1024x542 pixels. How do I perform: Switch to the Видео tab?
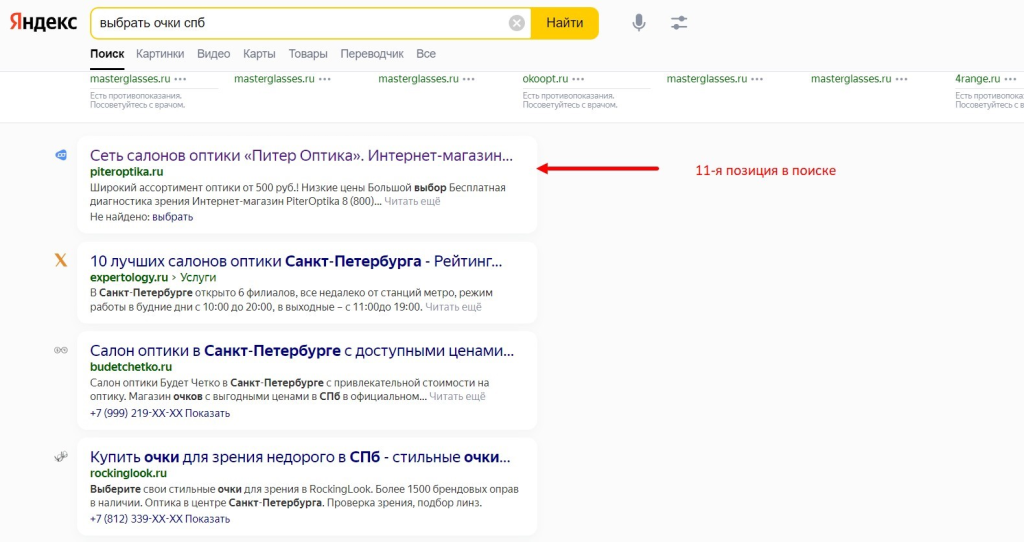click(x=214, y=54)
